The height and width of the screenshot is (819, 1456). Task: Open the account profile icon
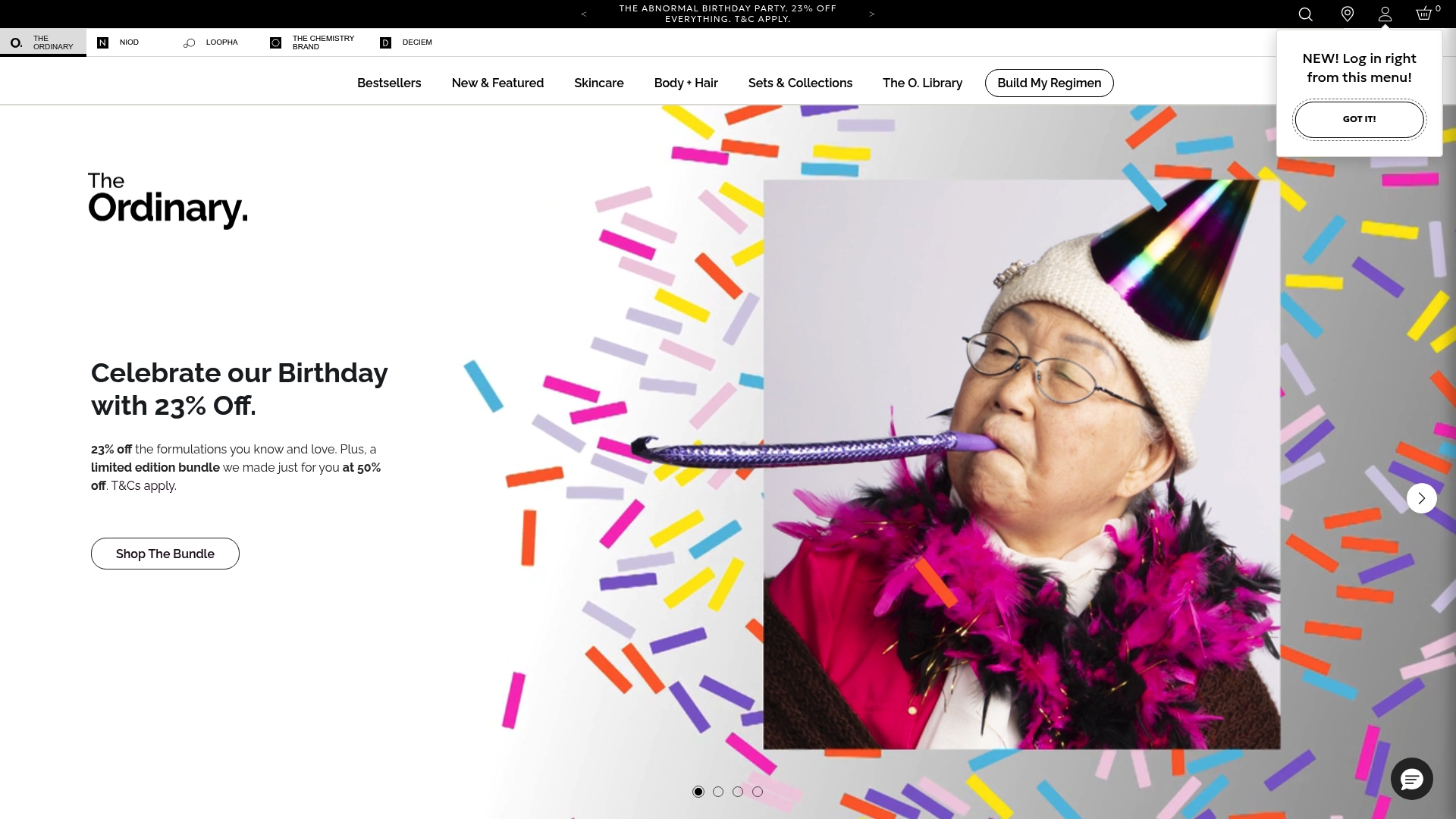pos(1385,14)
